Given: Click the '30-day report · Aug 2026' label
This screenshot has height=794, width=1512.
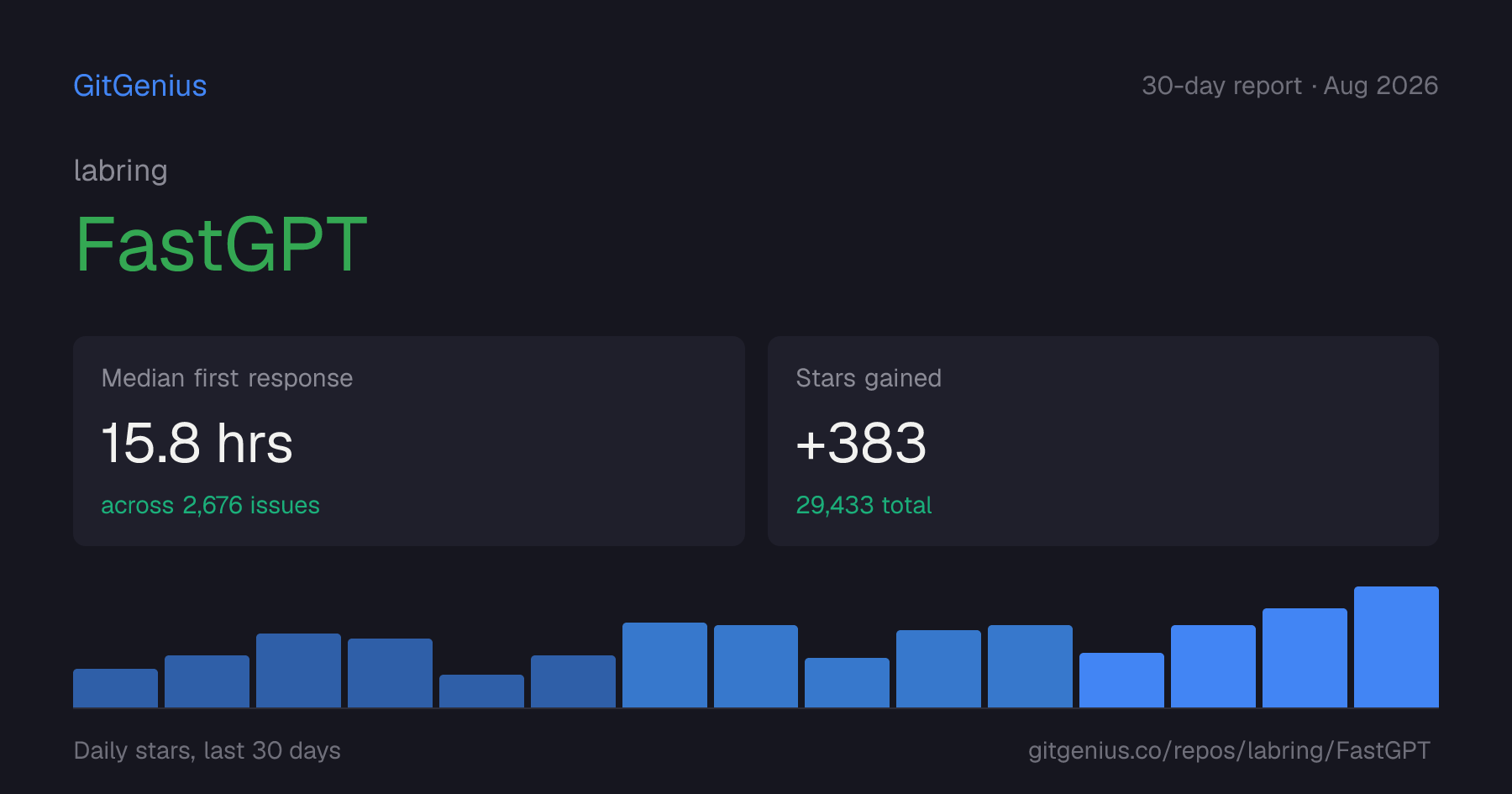Looking at the screenshot, I should coord(1290,86).
